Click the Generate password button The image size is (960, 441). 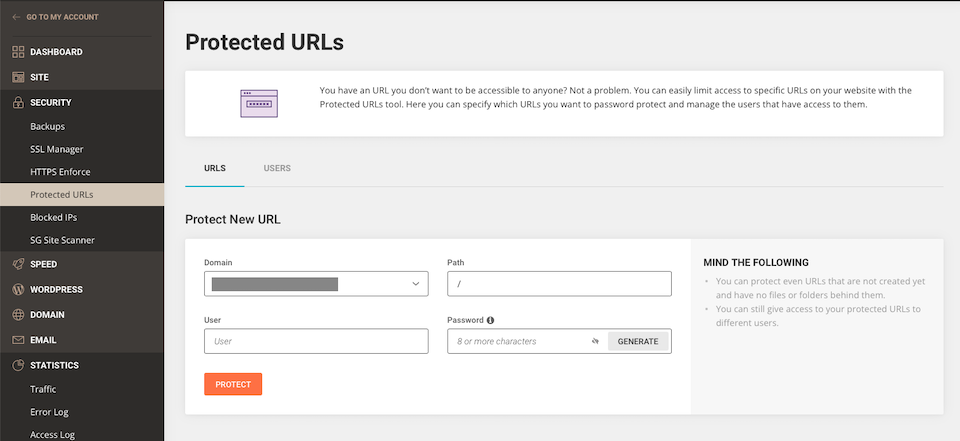pos(638,341)
